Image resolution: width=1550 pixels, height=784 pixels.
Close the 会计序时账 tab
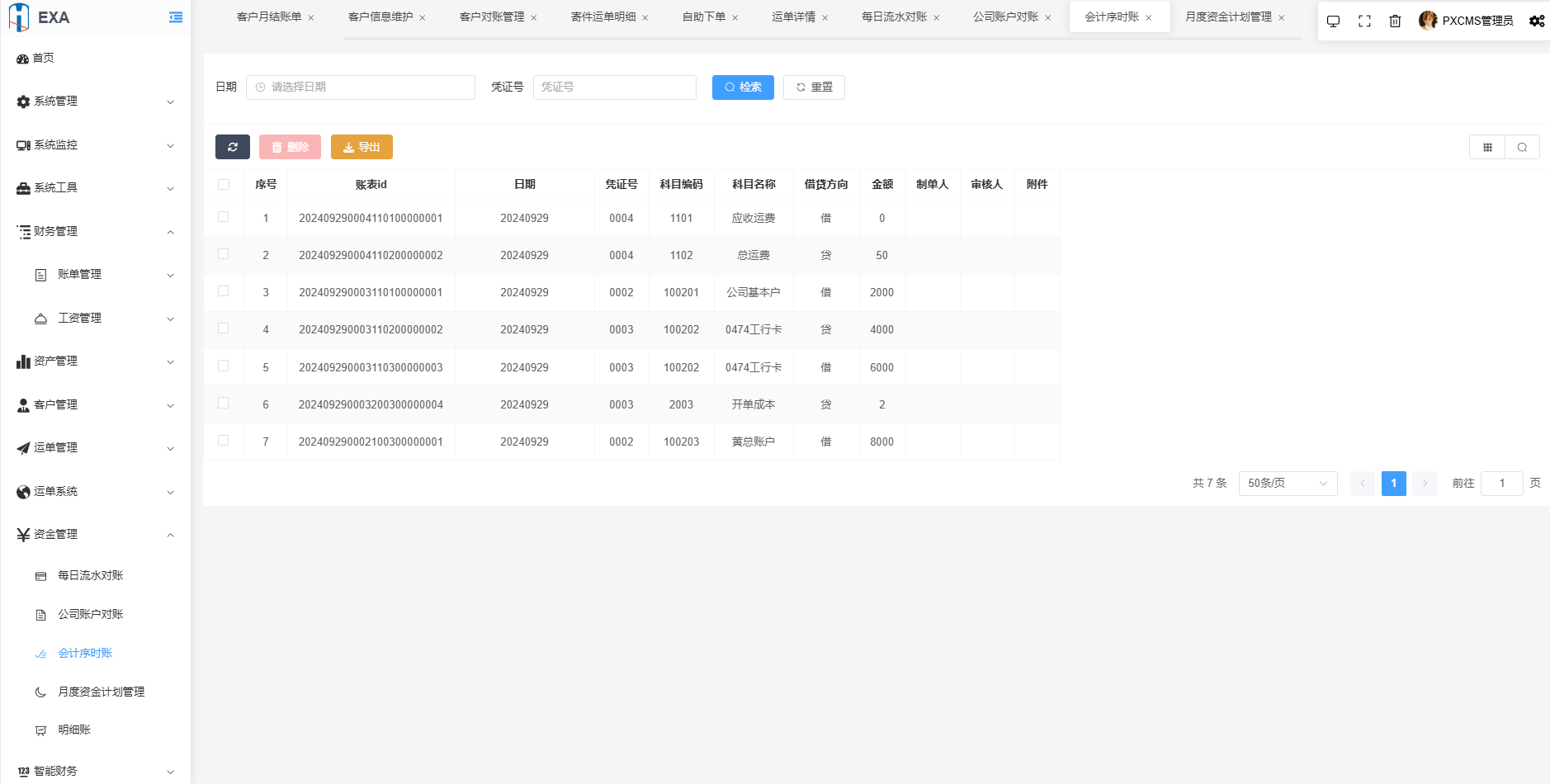coord(1149,17)
